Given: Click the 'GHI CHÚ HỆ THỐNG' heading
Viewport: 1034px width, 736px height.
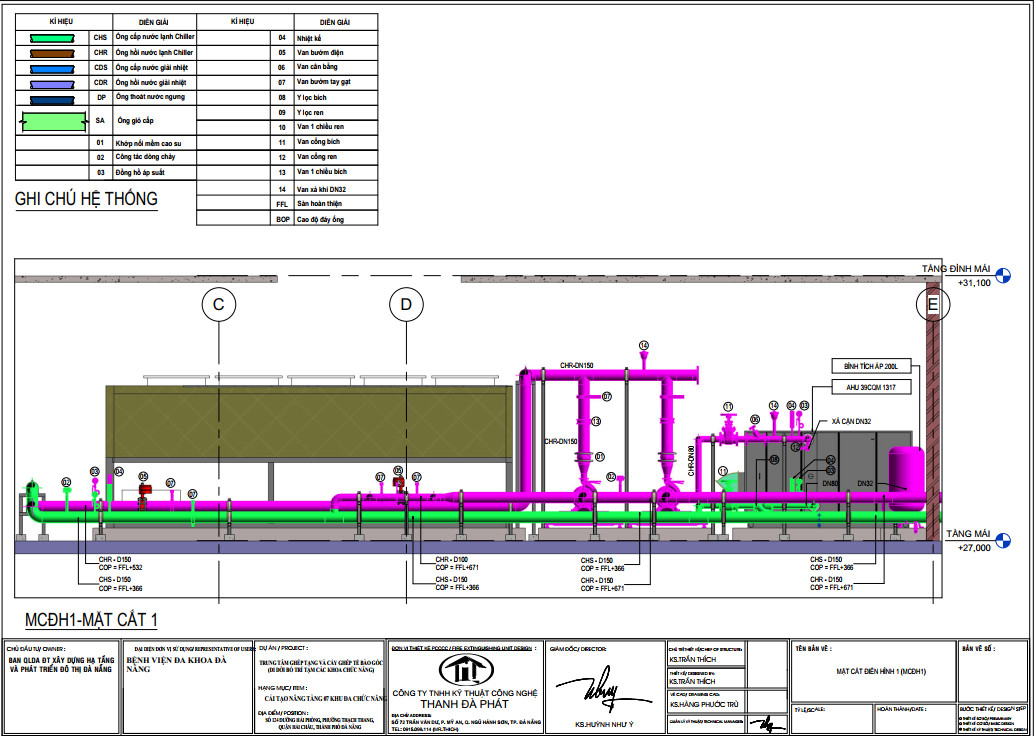Looking at the screenshot, I should point(86,199).
